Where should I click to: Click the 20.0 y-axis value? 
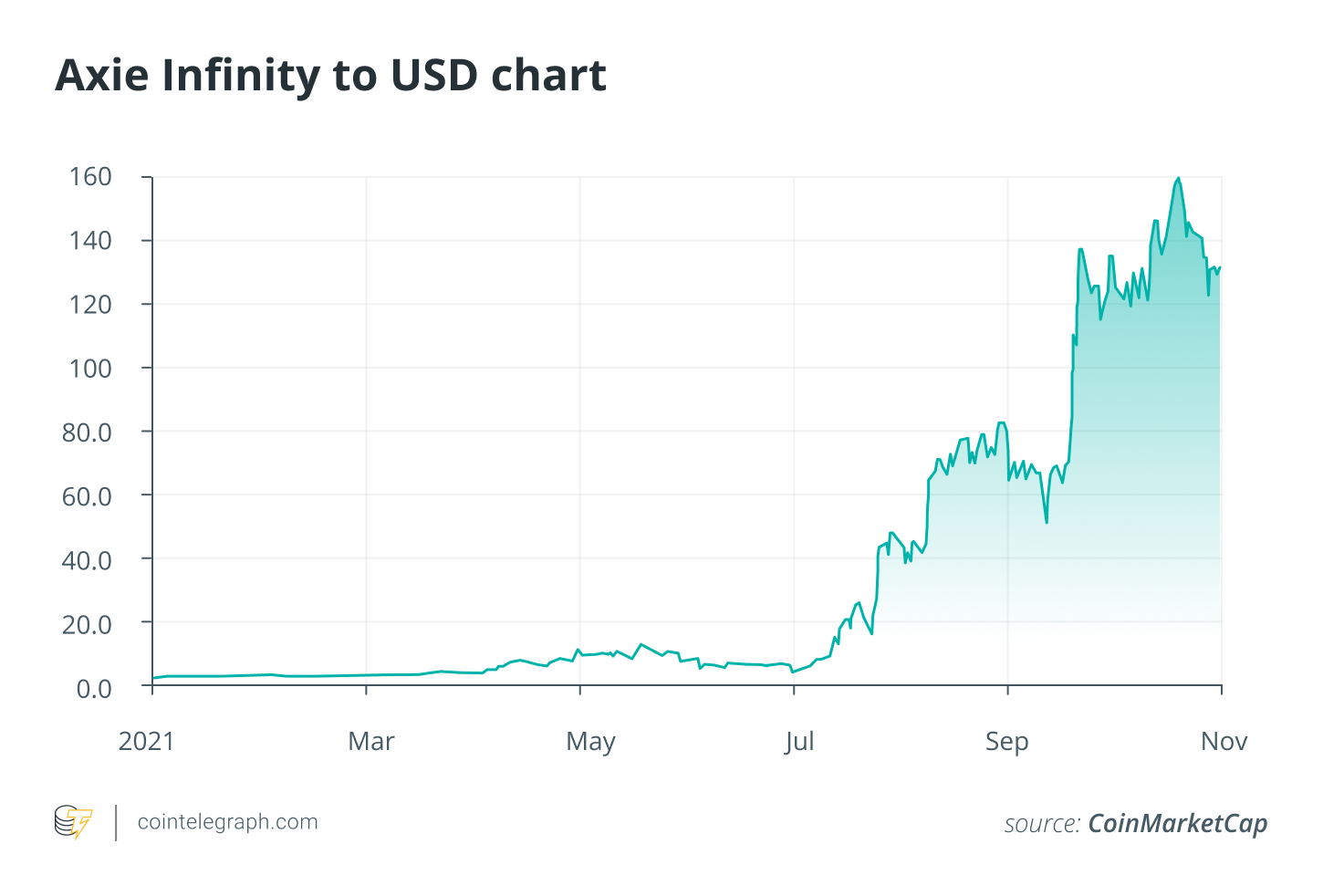pos(87,623)
